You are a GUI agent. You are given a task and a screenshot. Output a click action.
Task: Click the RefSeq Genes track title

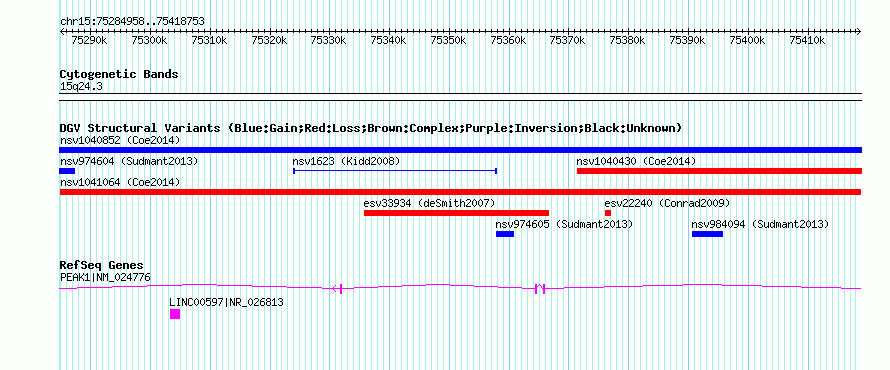(102, 265)
